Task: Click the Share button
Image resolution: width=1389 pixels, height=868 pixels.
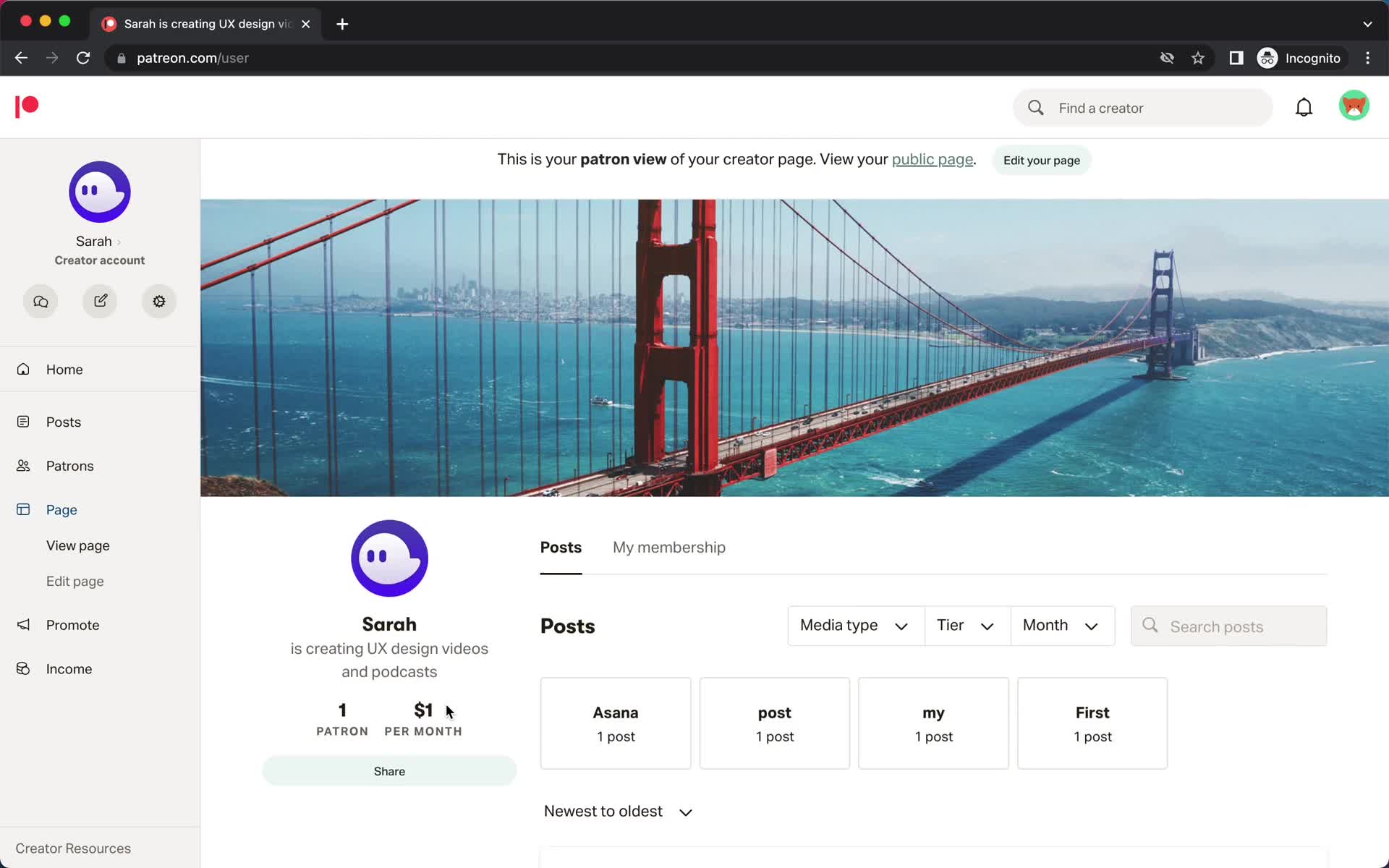Action: (389, 771)
